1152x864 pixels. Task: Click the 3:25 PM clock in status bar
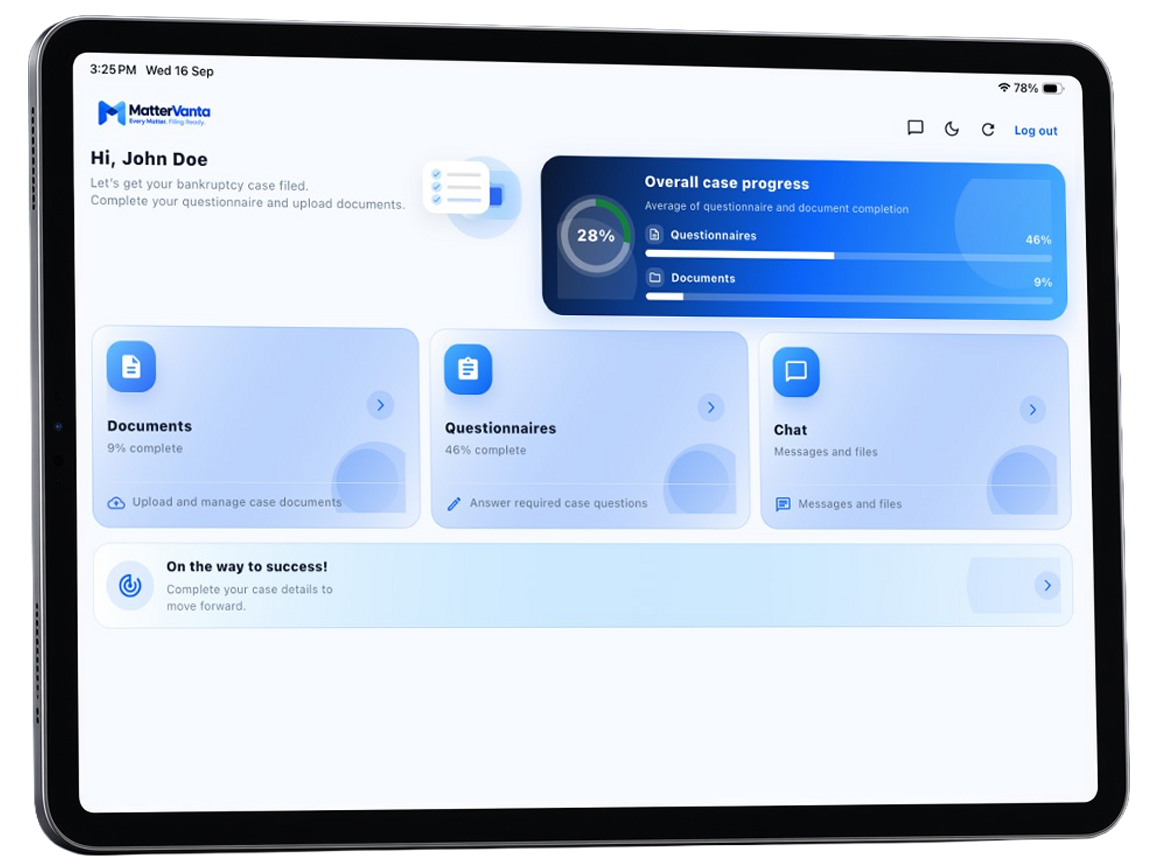pos(113,69)
